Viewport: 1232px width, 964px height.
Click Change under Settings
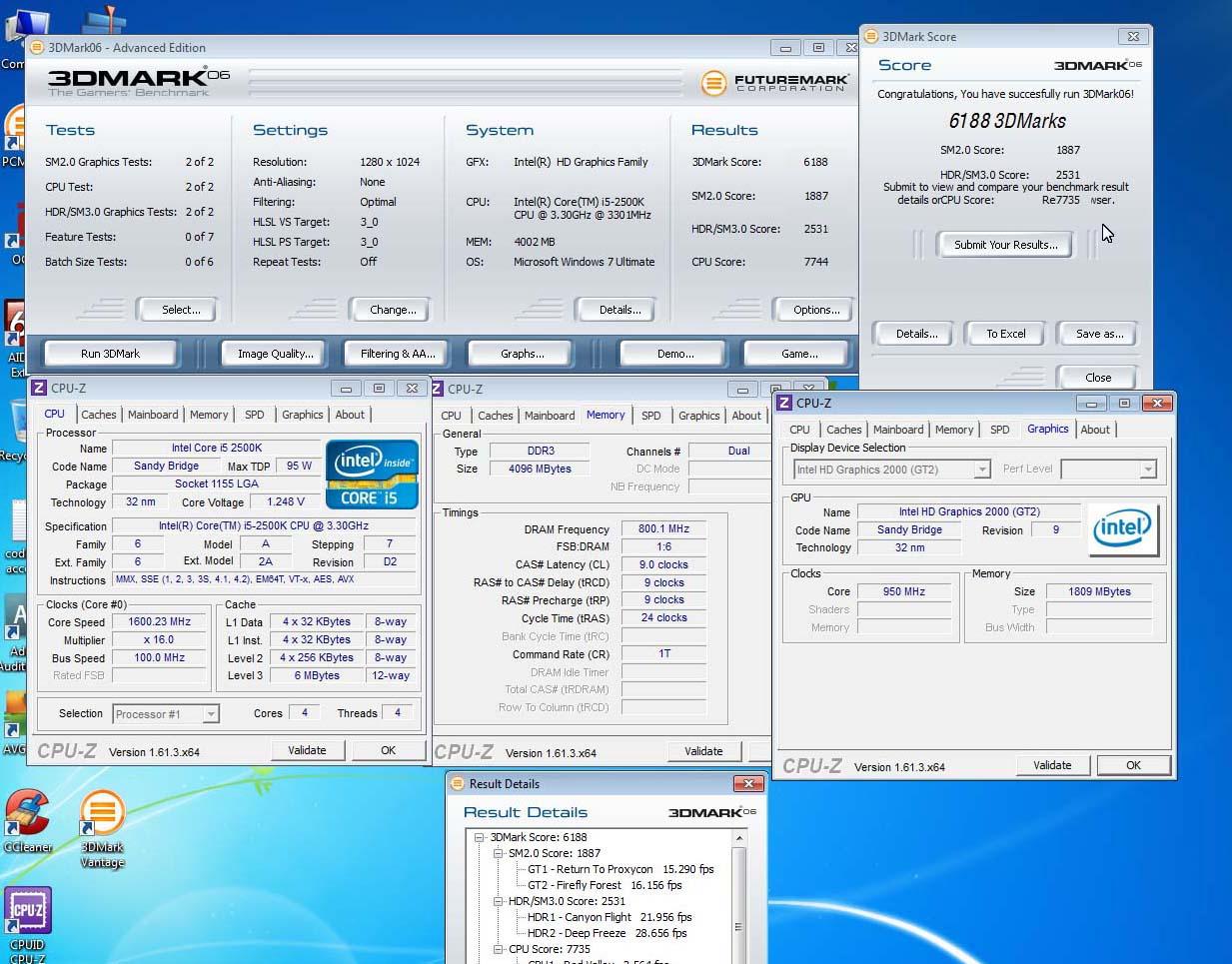pos(393,310)
